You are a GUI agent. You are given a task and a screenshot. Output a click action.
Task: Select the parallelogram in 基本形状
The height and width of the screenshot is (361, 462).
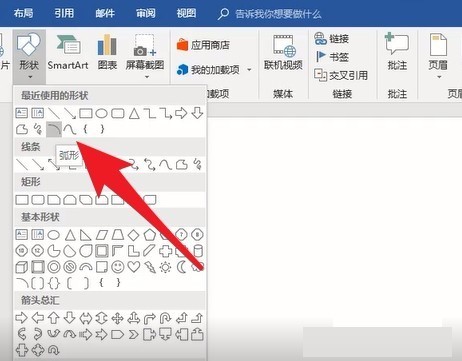pos(102,235)
